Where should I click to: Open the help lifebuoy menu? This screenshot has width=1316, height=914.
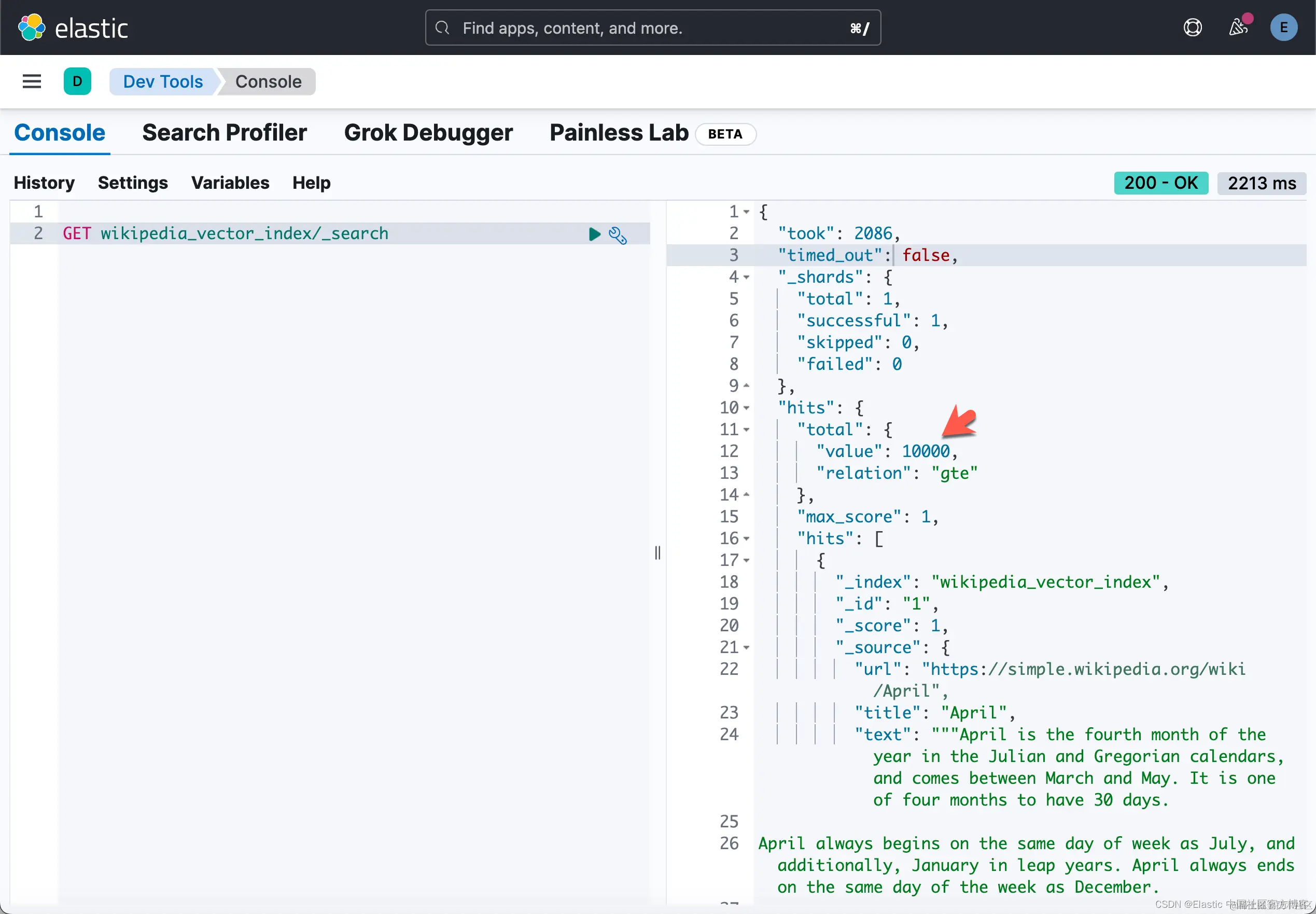(1193, 27)
